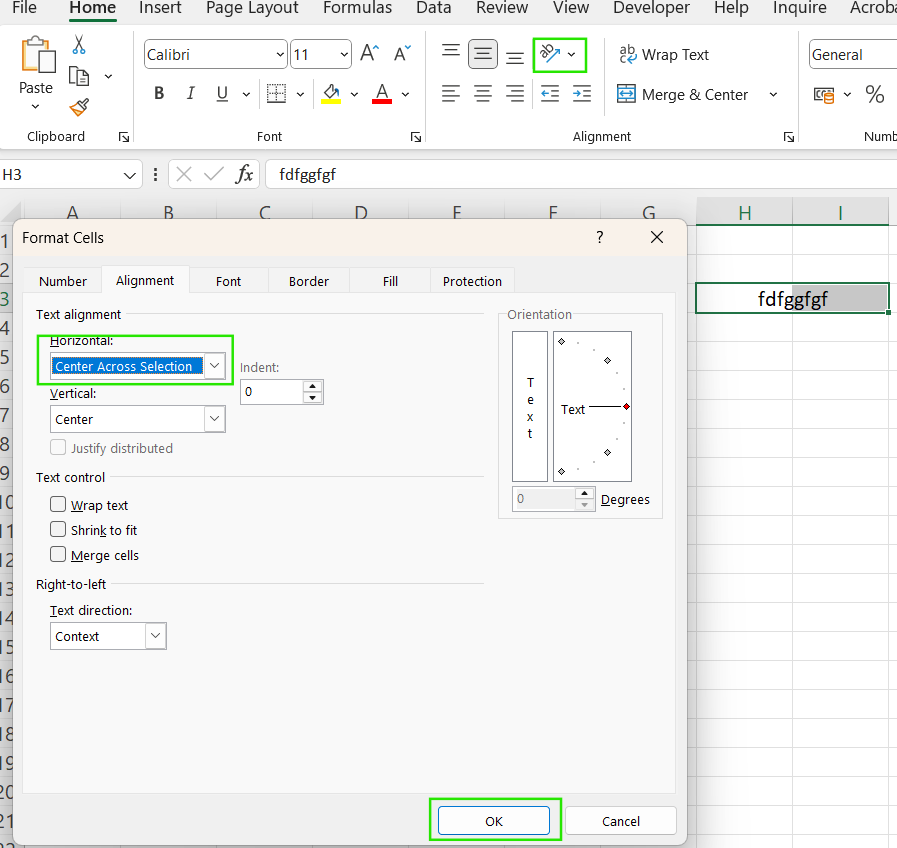Open Borders dropdown arrow
Screen dimensions: 897x848
click(x=300, y=94)
